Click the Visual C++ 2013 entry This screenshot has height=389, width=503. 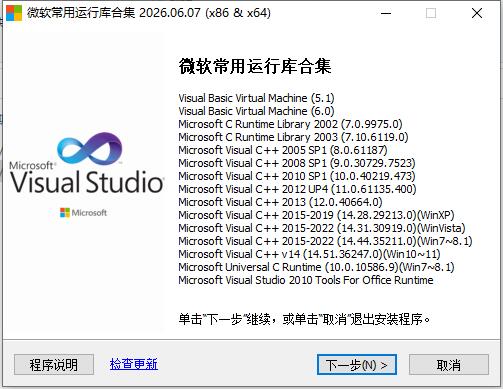click(280, 202)
